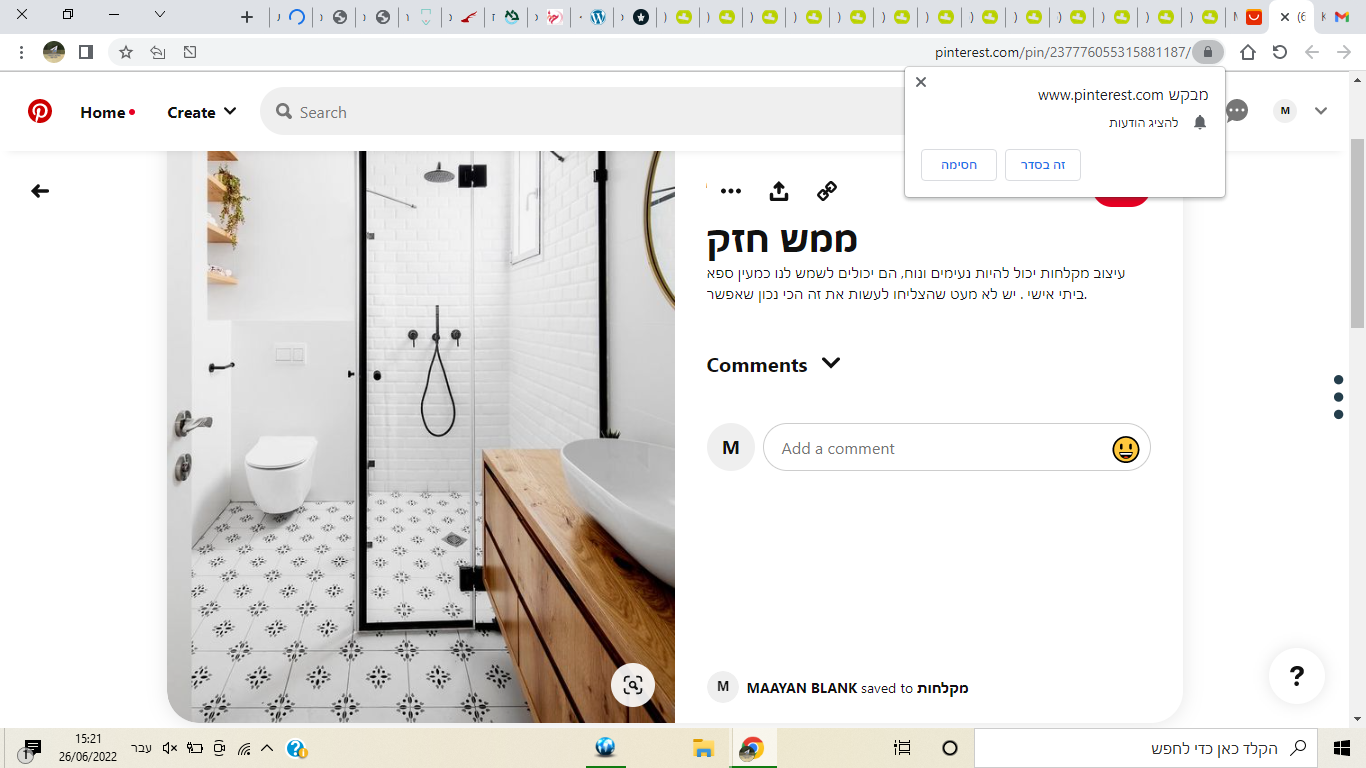1366x768 pixels.
Task: Allow notifications with the זה בסדר button
Action: tap(1042, 164)
